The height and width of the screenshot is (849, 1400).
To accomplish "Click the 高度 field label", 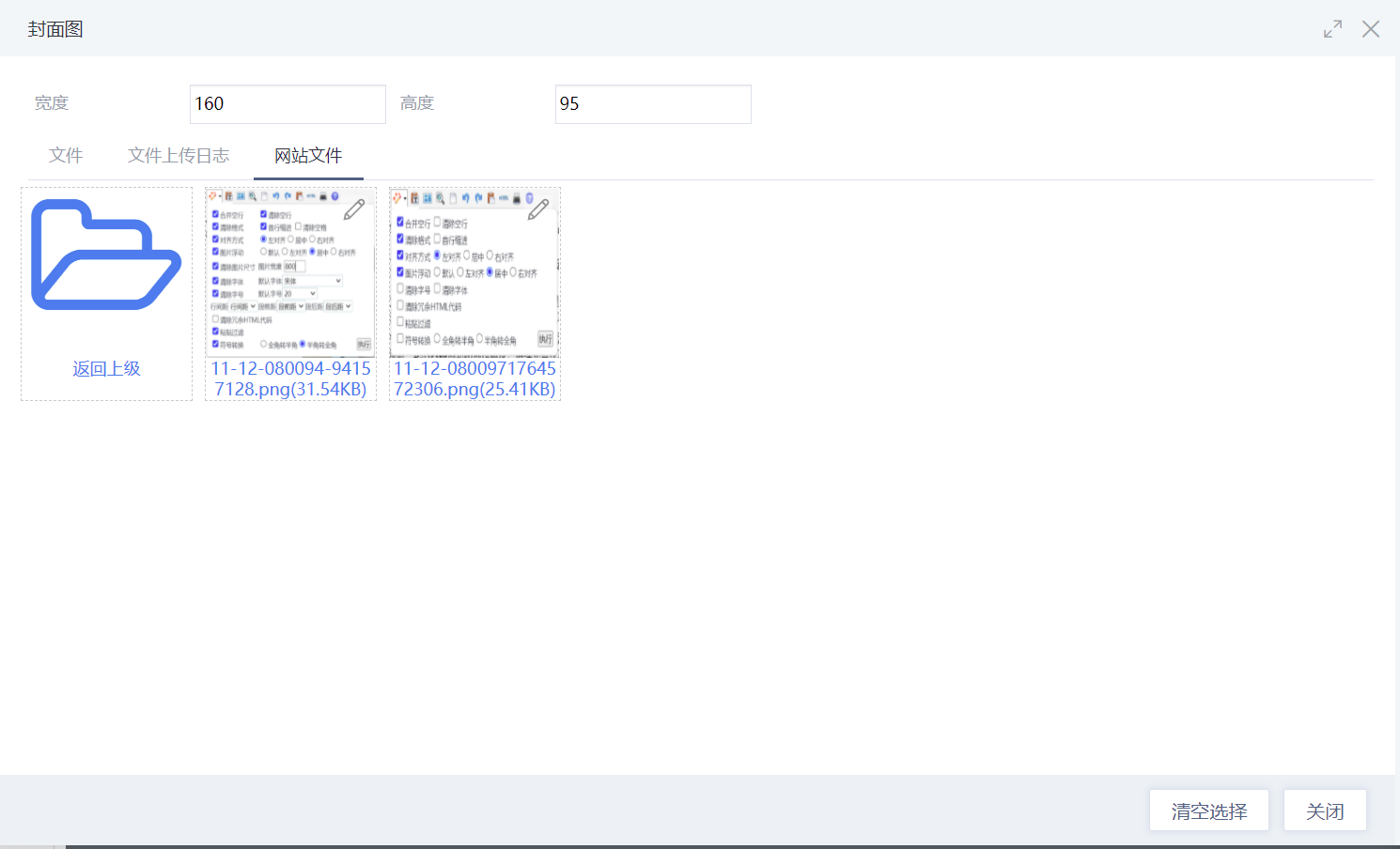I will pos(417,103).
